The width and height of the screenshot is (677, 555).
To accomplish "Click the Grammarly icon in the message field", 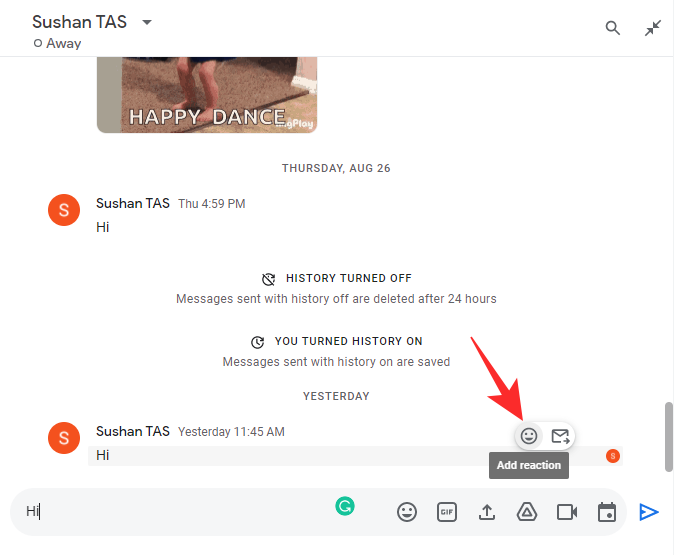I will tap(345, 506).
